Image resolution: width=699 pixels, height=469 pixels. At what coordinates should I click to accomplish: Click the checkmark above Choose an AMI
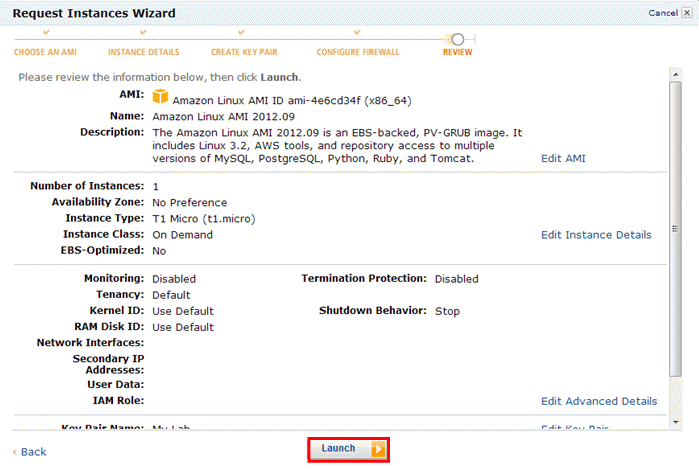pyautogui.click(x=46, y=33)
